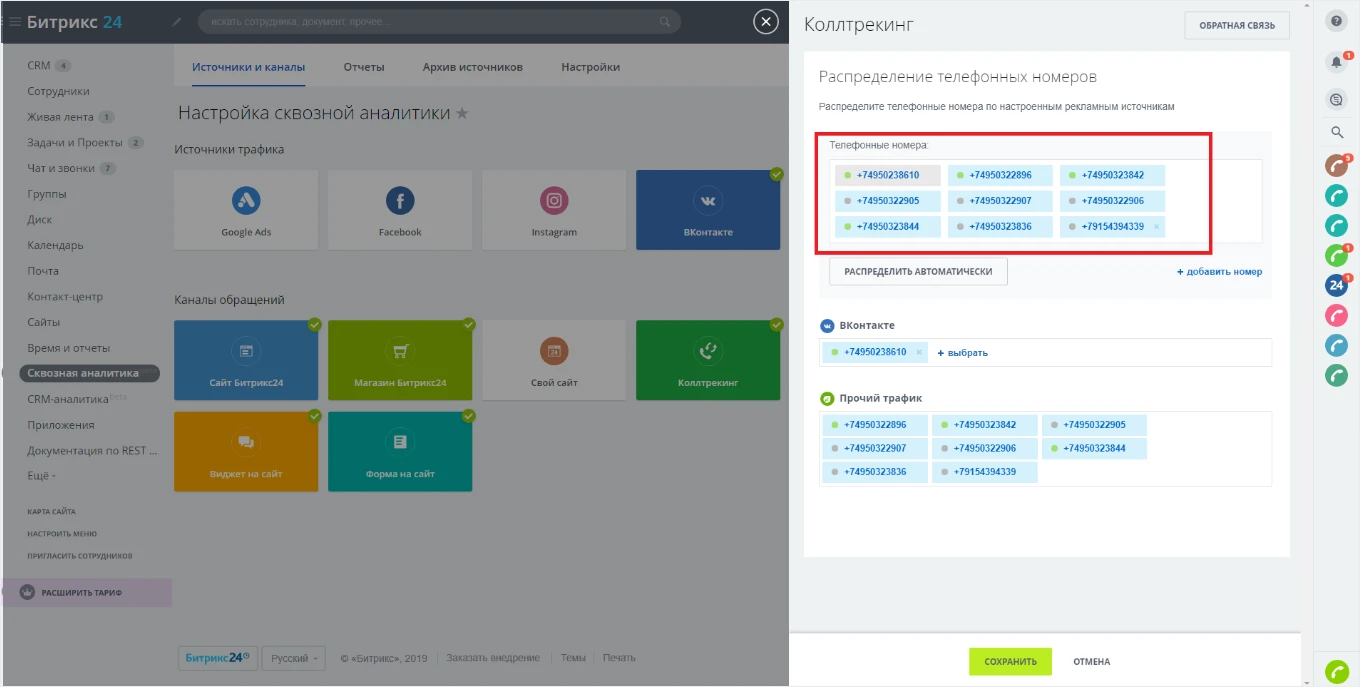Viewport: 1360px width, 687px height.
Task: Click the НАСТРОИТЬ МЕНЮ link
Action: 62,534
